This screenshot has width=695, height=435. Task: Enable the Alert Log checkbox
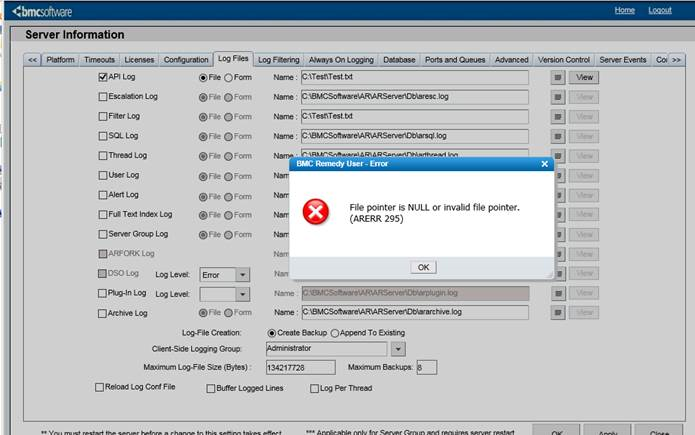click(x=103, y=195)
